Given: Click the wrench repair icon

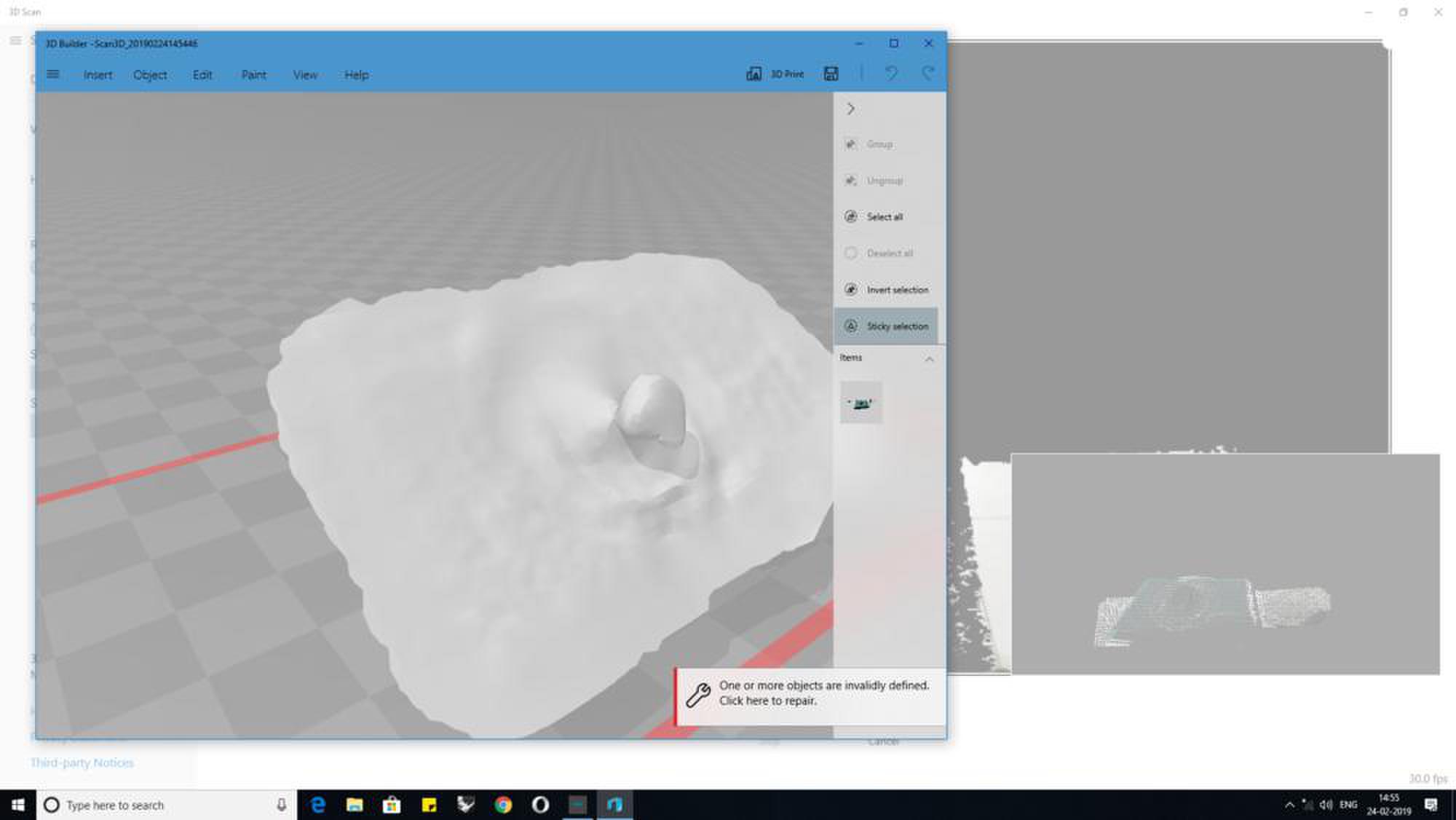Looking at the screenshot, I should [x=698, y=694].
